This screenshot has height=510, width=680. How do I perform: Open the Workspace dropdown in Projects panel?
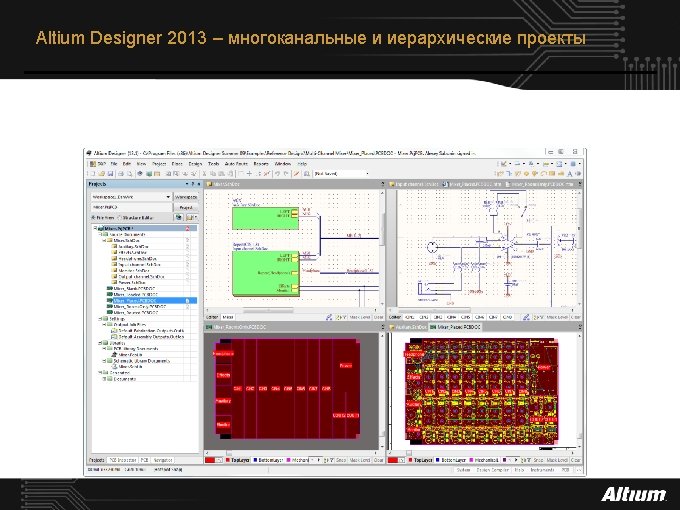[x=168, y=197]
